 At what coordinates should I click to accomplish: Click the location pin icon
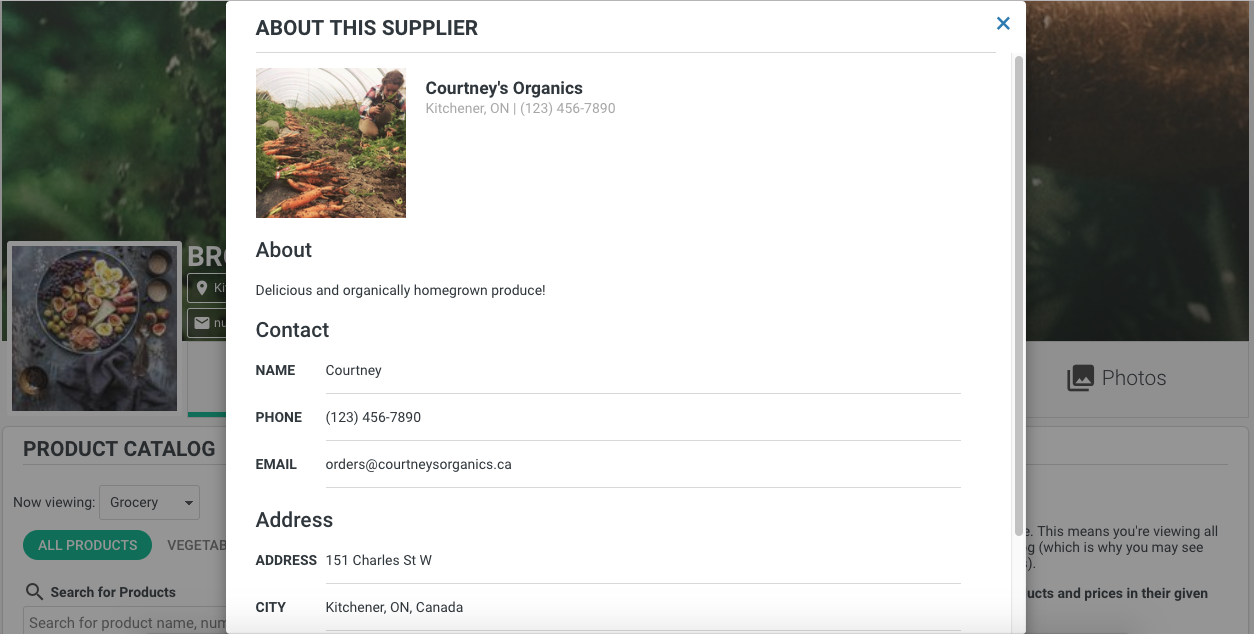202,288
